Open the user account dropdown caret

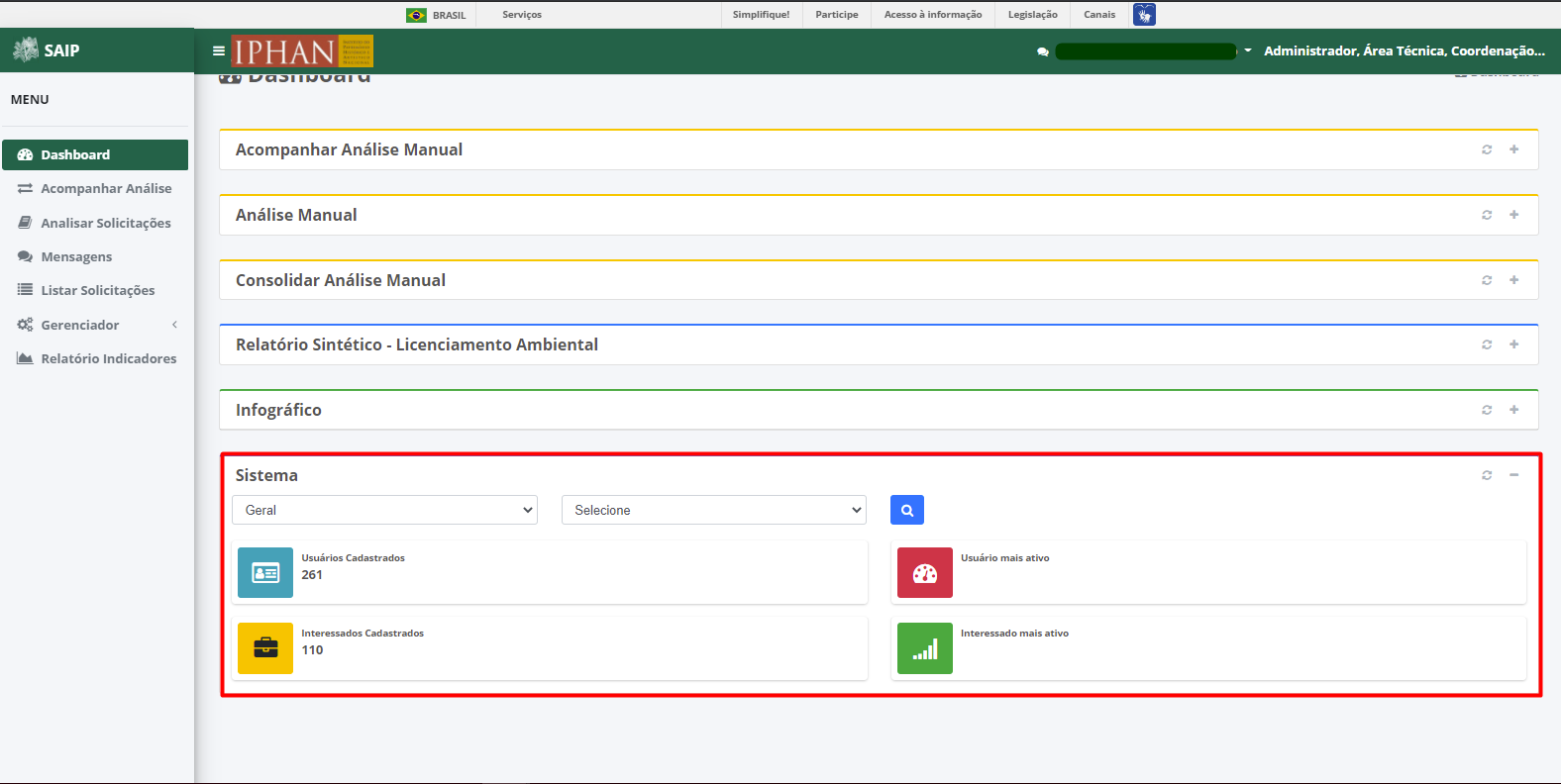1248,50
